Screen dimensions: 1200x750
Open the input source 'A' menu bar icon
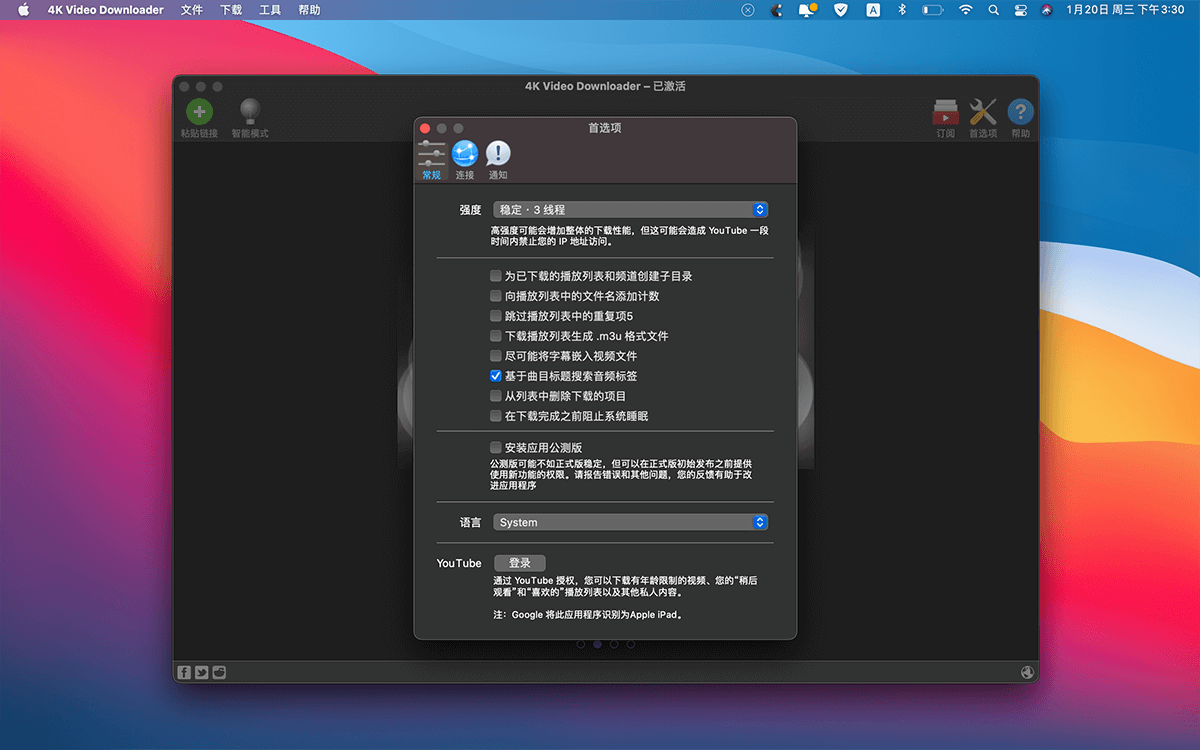pyautogui.click(x=873, y=10)
